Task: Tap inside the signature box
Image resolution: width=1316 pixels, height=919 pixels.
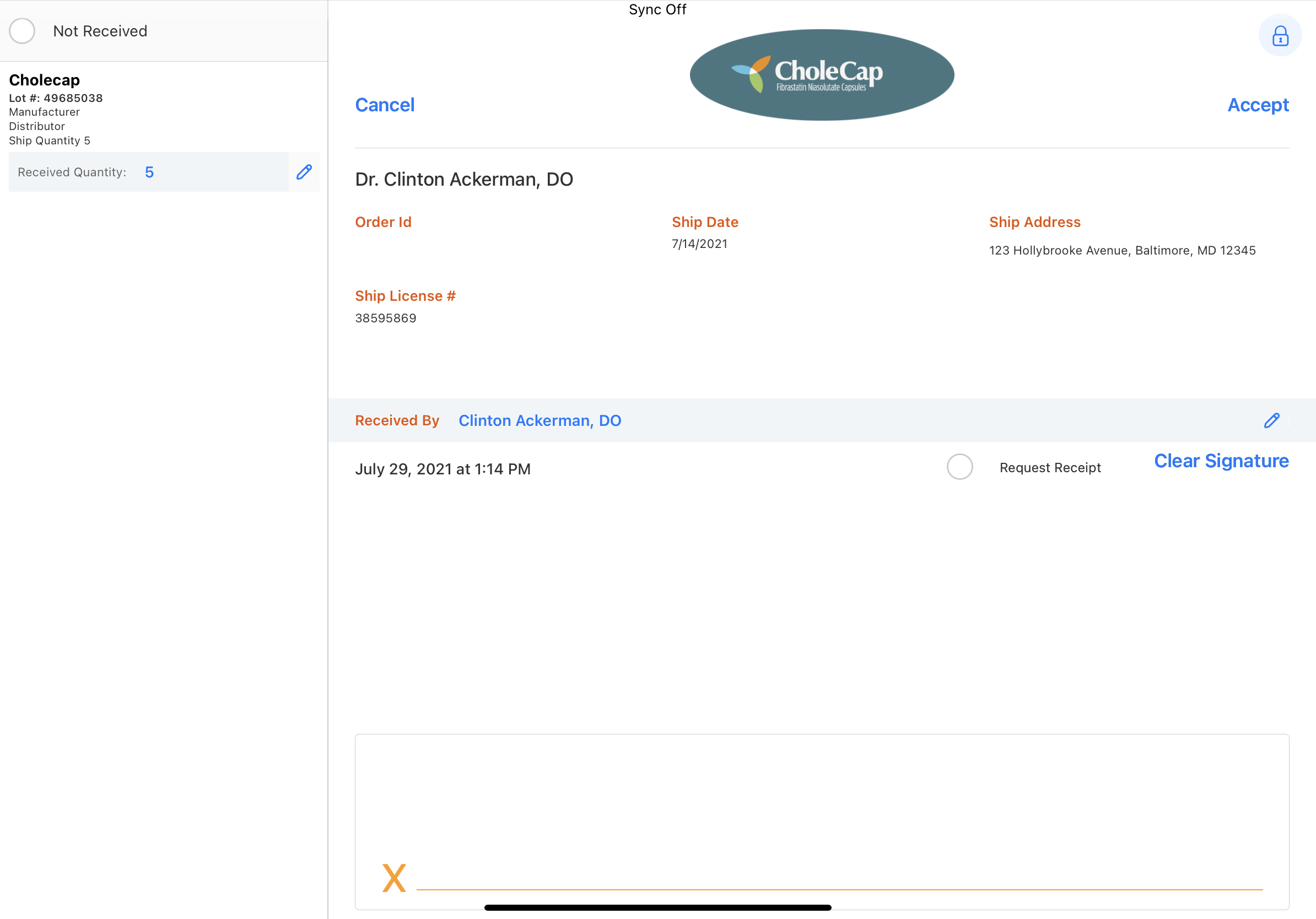Action: coord(821,802)
